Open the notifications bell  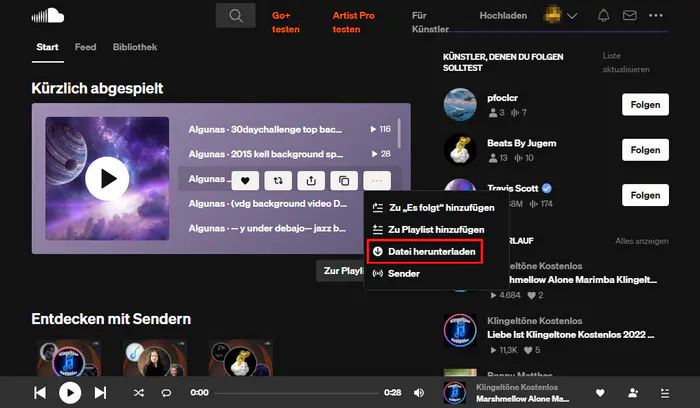(x=603, y=16)
